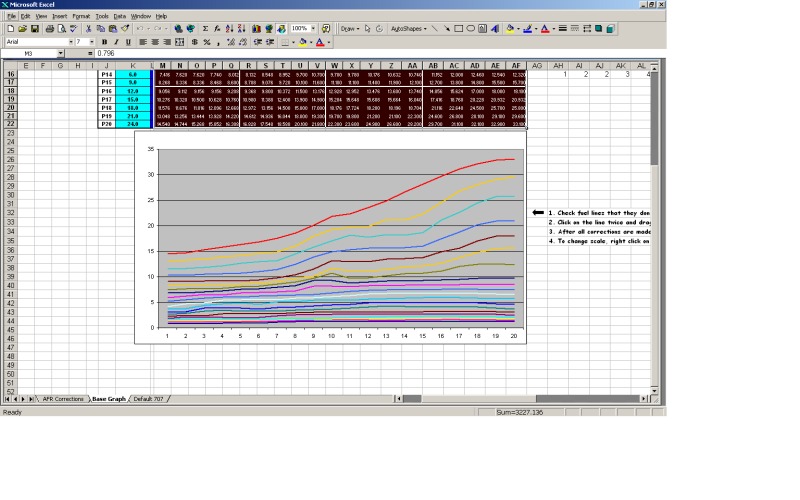This screenshot has height=500, width=800.
Task: Apply currency style format
Action: coord(194,42)
